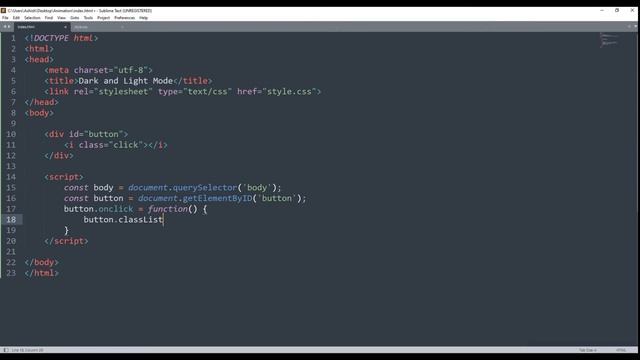This screenshot has width=640, height=360.
Task: Click the closing body tag on line 22
Action: click(42, 262)
